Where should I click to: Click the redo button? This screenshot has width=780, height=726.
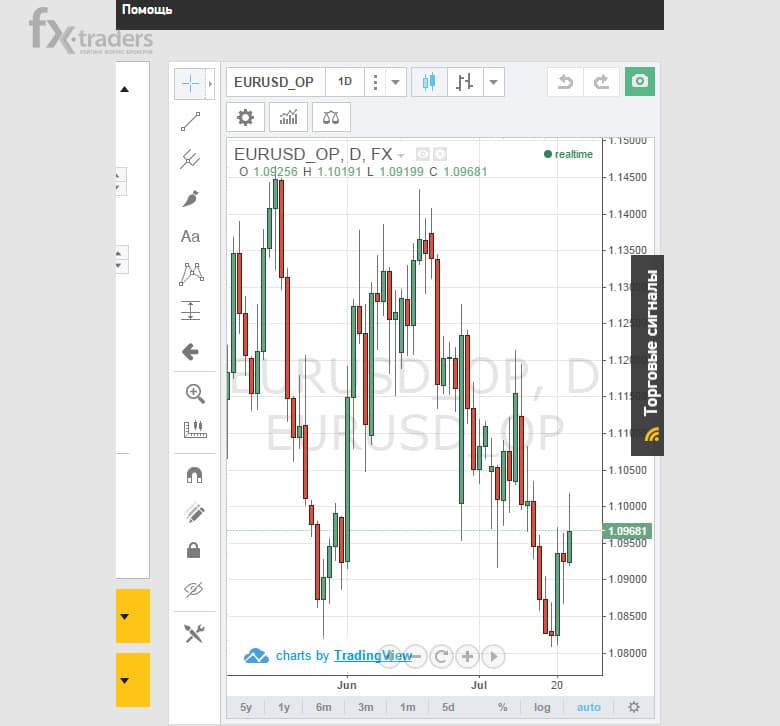[601, 82]
